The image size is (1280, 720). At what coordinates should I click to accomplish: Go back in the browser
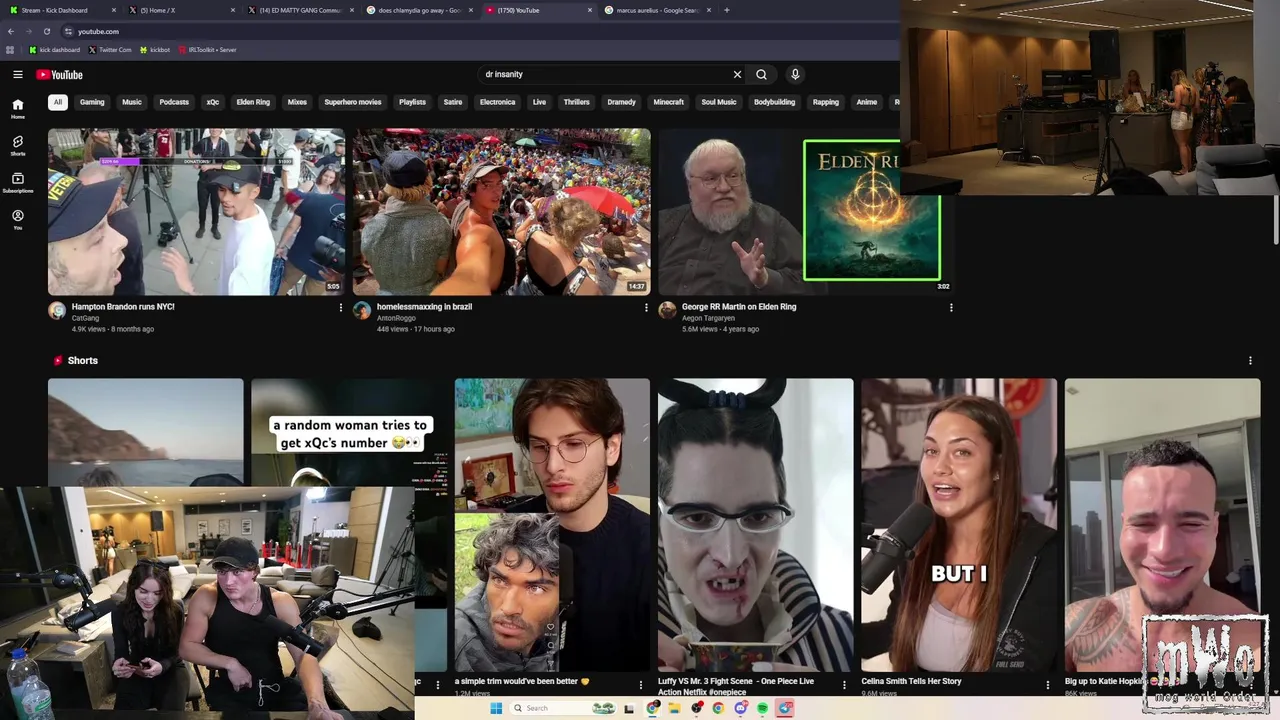[x=11, y=31]
